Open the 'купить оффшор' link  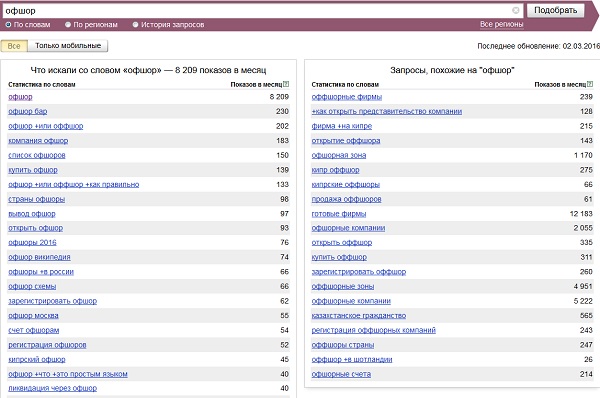339,257
